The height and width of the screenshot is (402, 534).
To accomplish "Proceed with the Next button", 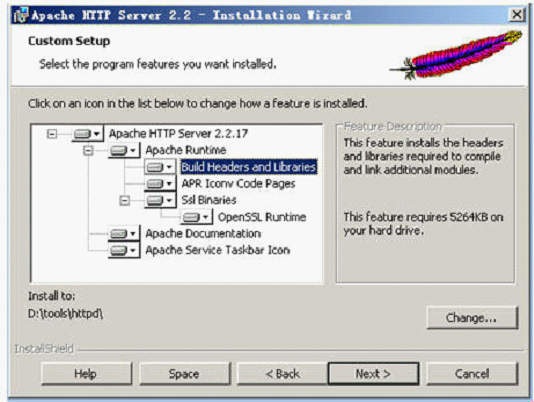I will point(374,374).
